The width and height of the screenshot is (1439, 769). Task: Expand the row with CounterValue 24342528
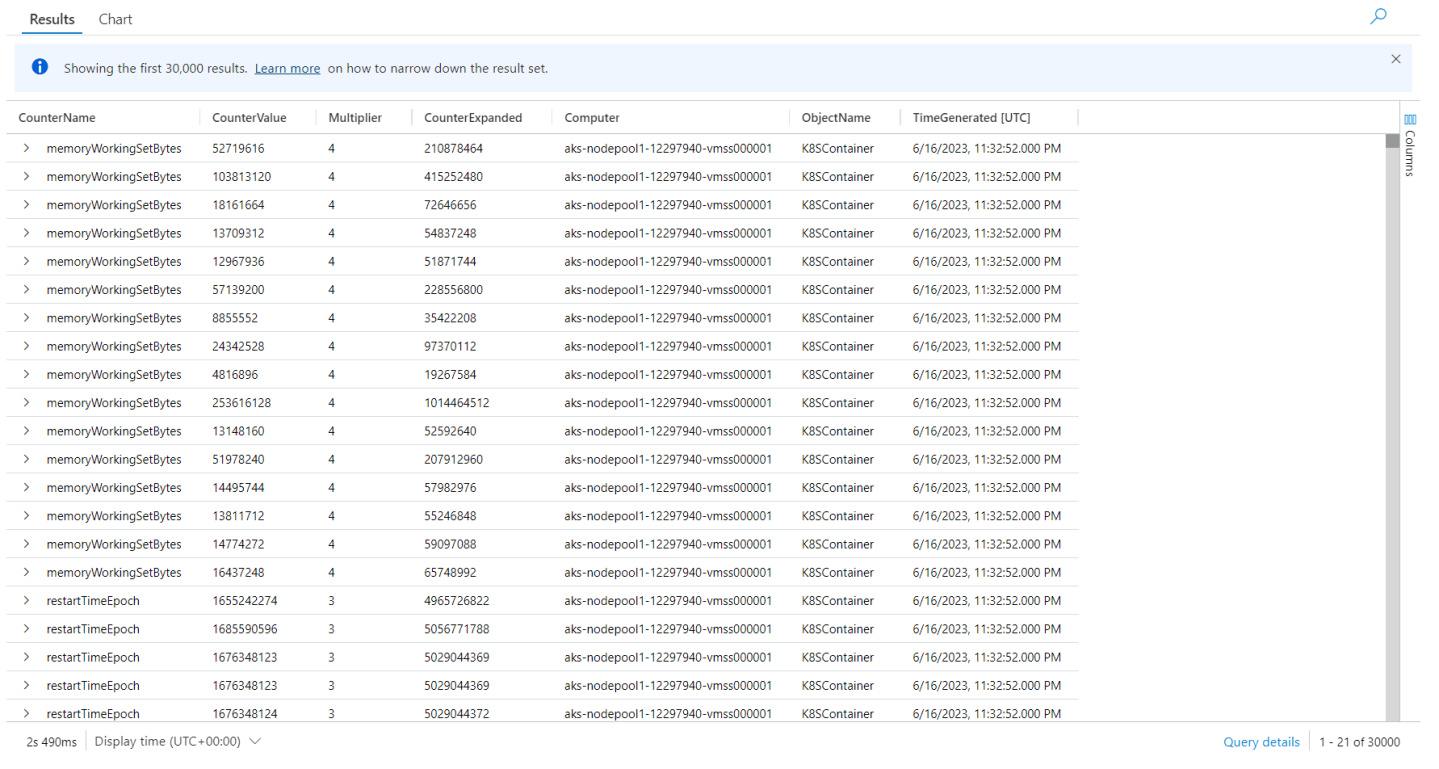pos(26,346)
